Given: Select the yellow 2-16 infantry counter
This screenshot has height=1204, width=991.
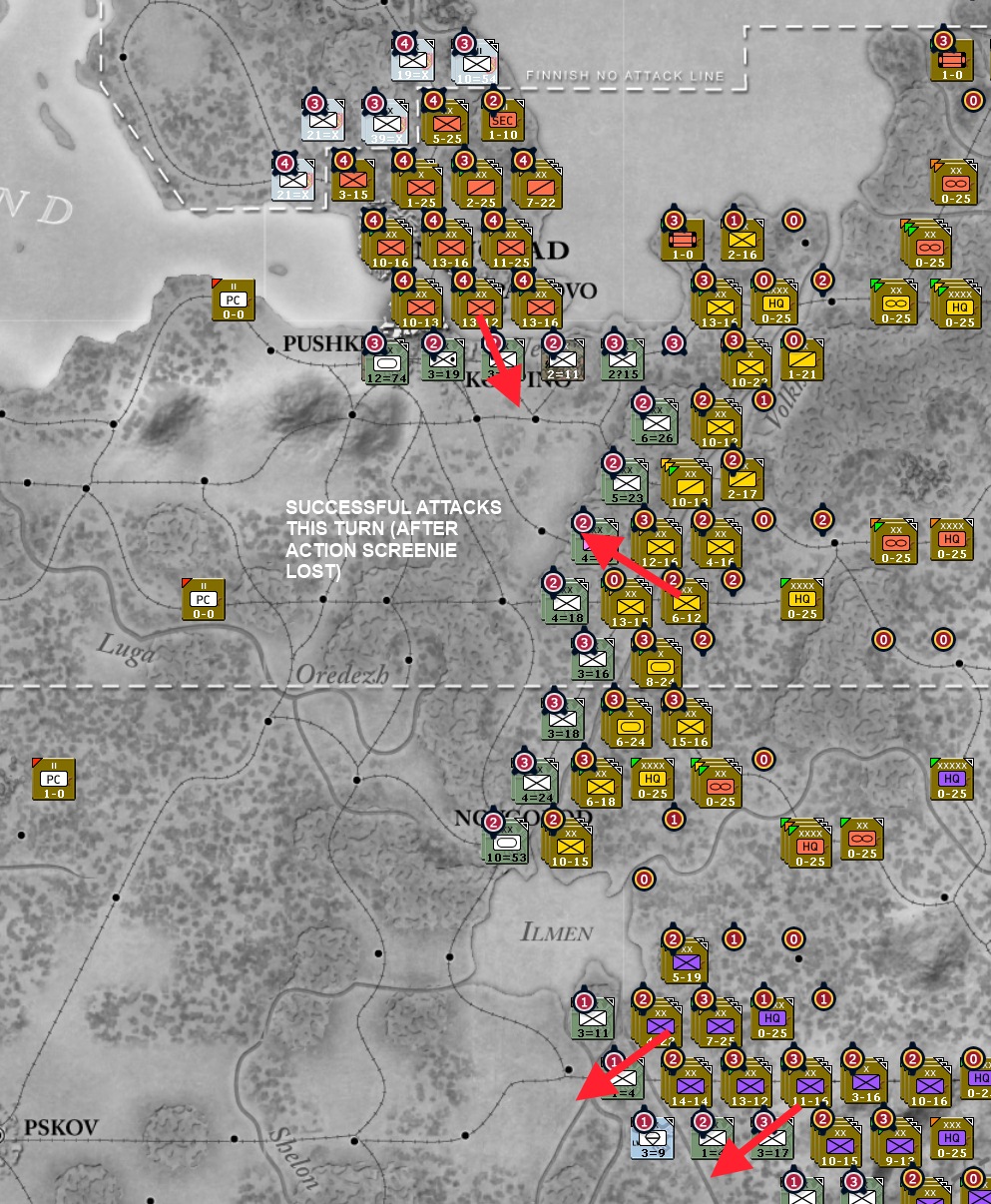Looking at the screenshot, I should 743,242.
